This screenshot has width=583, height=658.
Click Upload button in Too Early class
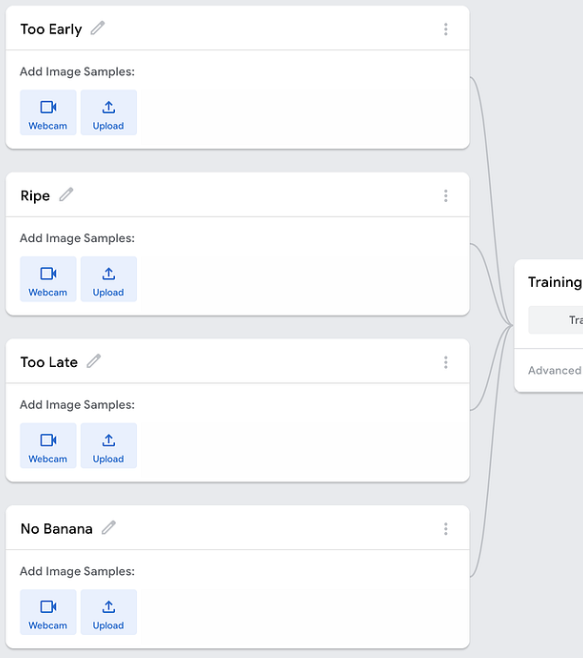(x=109, y=112)
